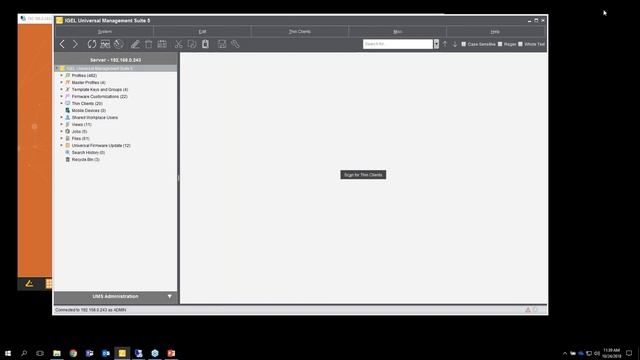Open Windows taskbar search
640x360 pixels.
click(x=24, y=353)
